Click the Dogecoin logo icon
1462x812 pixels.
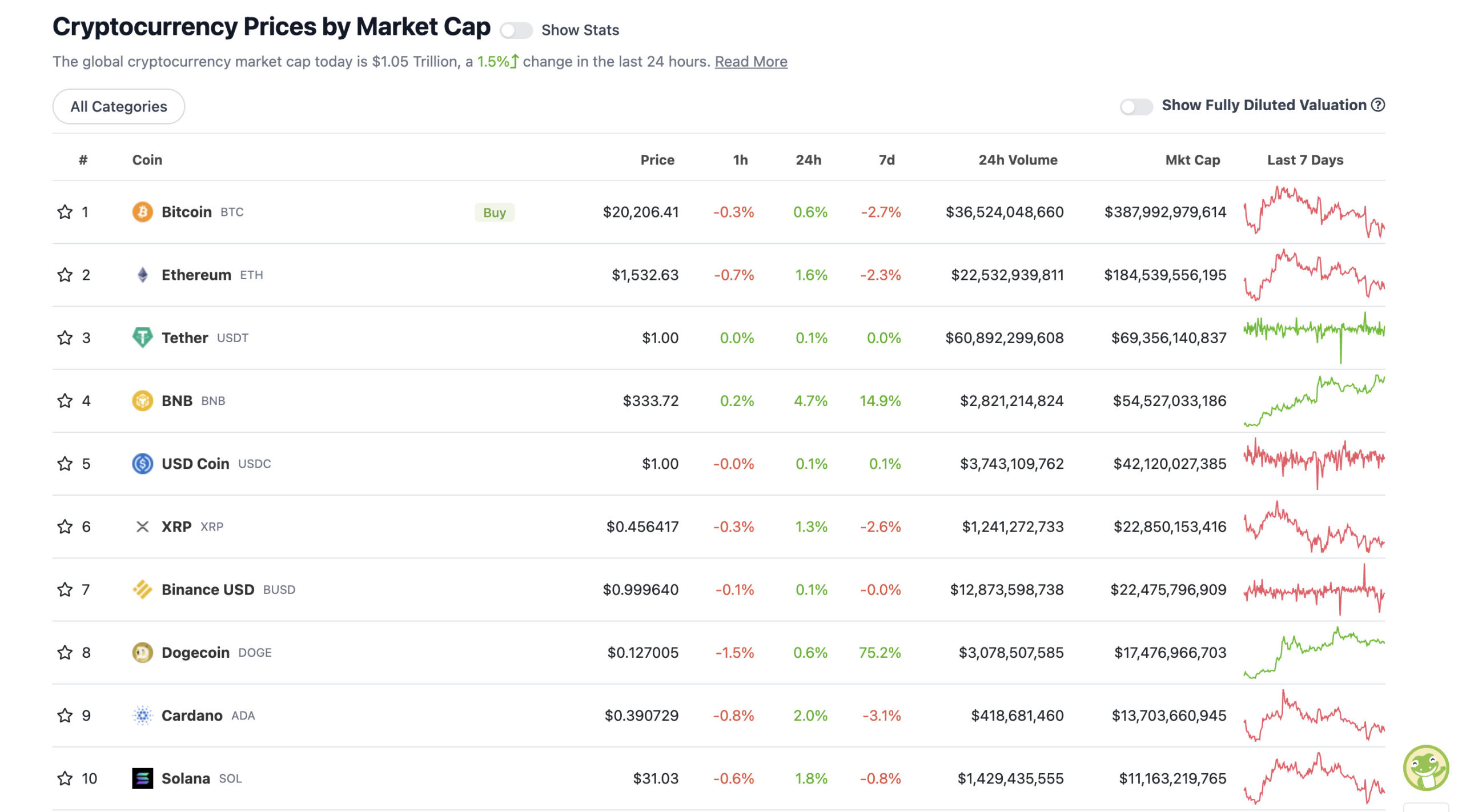pyautogui.click(x=142, y=652)
